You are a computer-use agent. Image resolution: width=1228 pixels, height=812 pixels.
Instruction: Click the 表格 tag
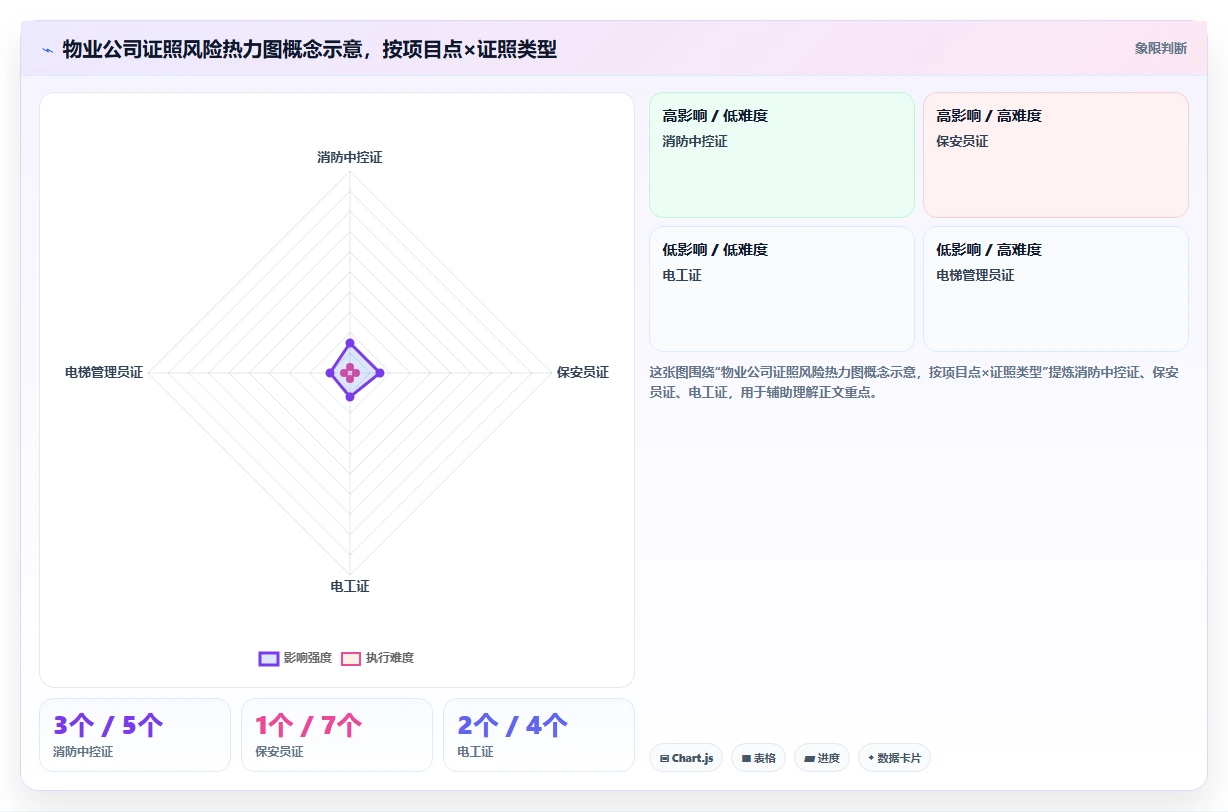click(759, 758)
